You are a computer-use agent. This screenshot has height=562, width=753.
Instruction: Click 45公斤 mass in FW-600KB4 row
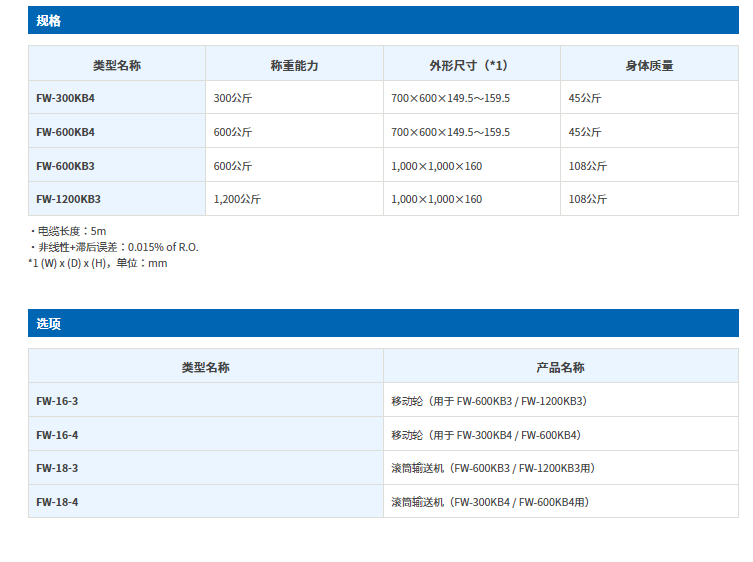pos(649,131)
